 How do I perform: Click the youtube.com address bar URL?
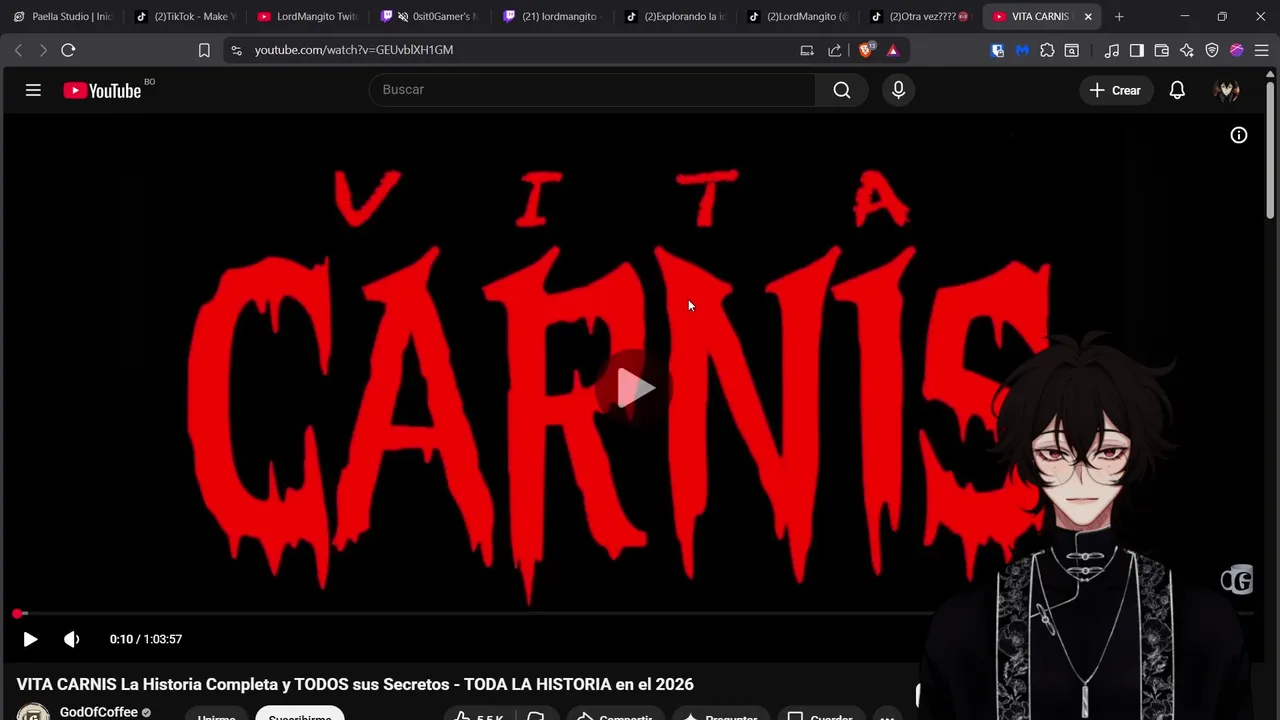pos(354,50)
